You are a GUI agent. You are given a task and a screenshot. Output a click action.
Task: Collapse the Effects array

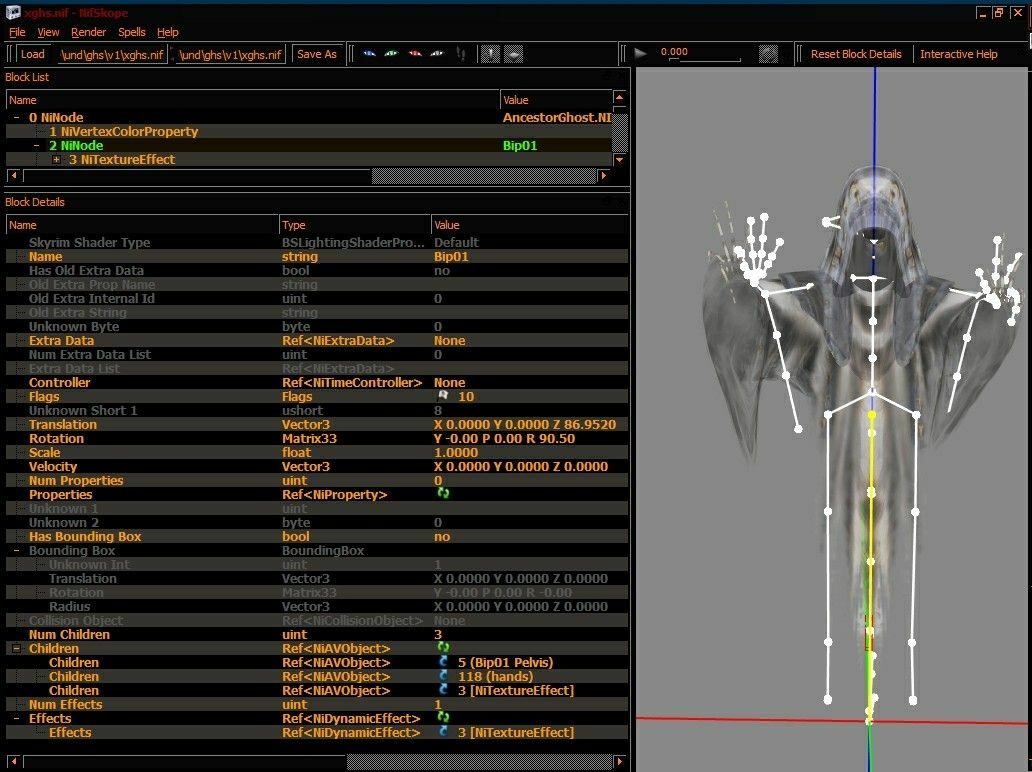click(16, 718)
